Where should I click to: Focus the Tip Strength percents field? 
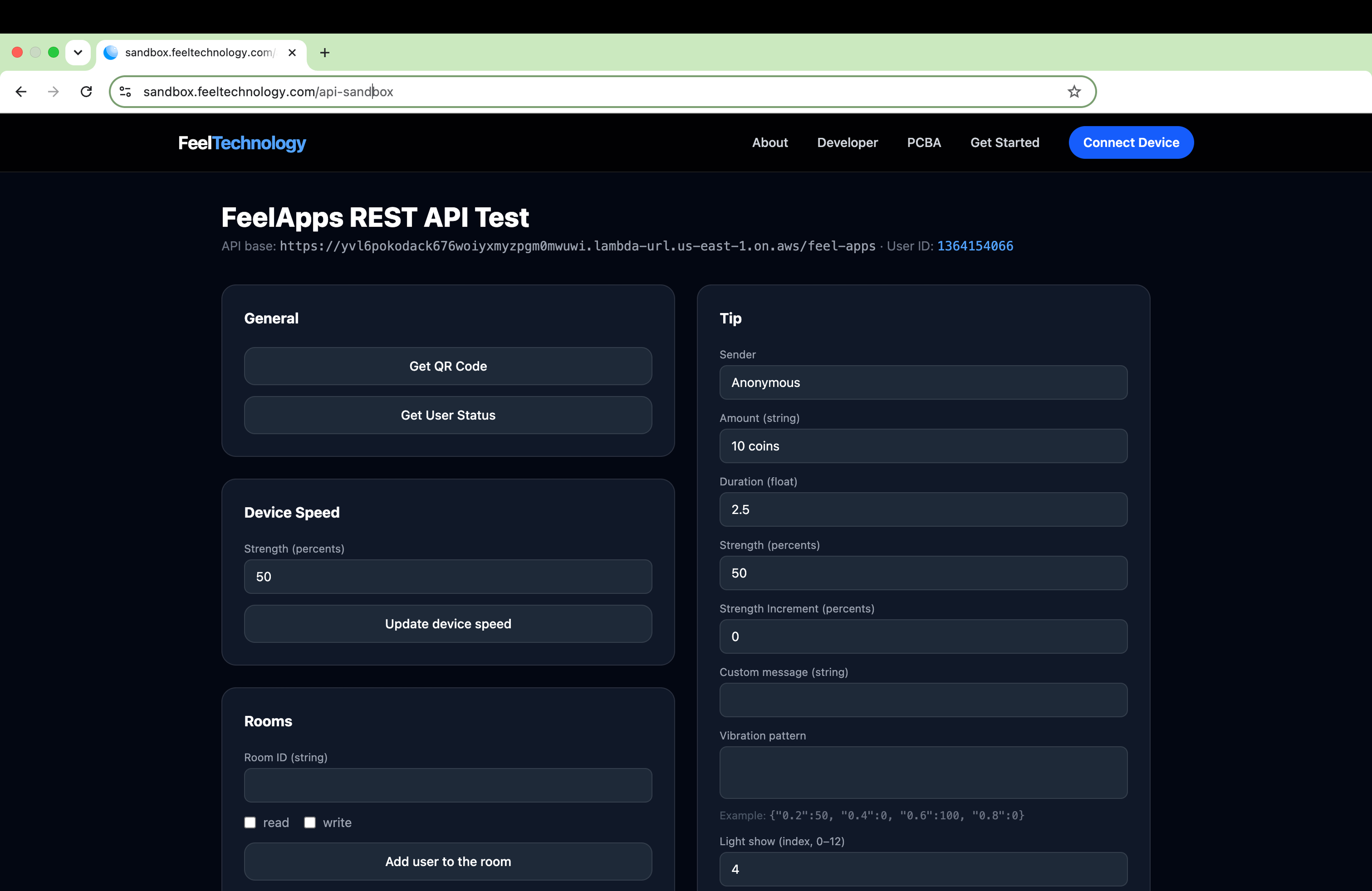923,573
